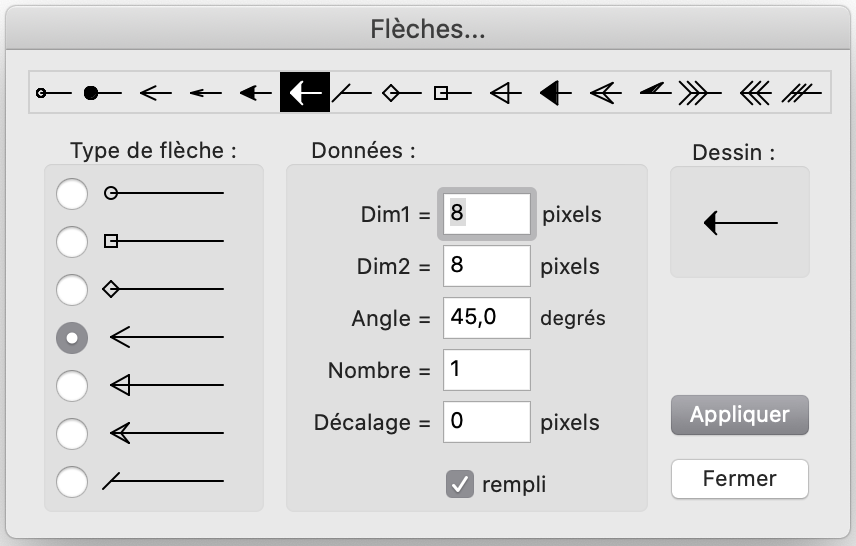Choose the triple slash arrow preset
Screen dimensions: 856x546
801,93
